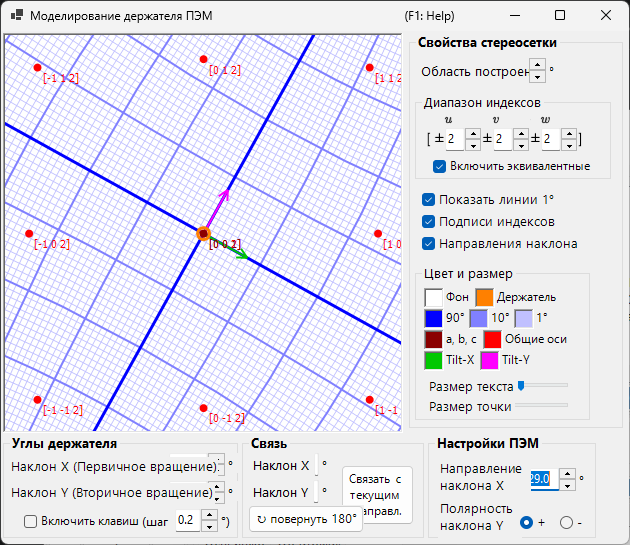Screen dimensions: 630x545
Task: Click the w index input field
Action: [551, 139]
